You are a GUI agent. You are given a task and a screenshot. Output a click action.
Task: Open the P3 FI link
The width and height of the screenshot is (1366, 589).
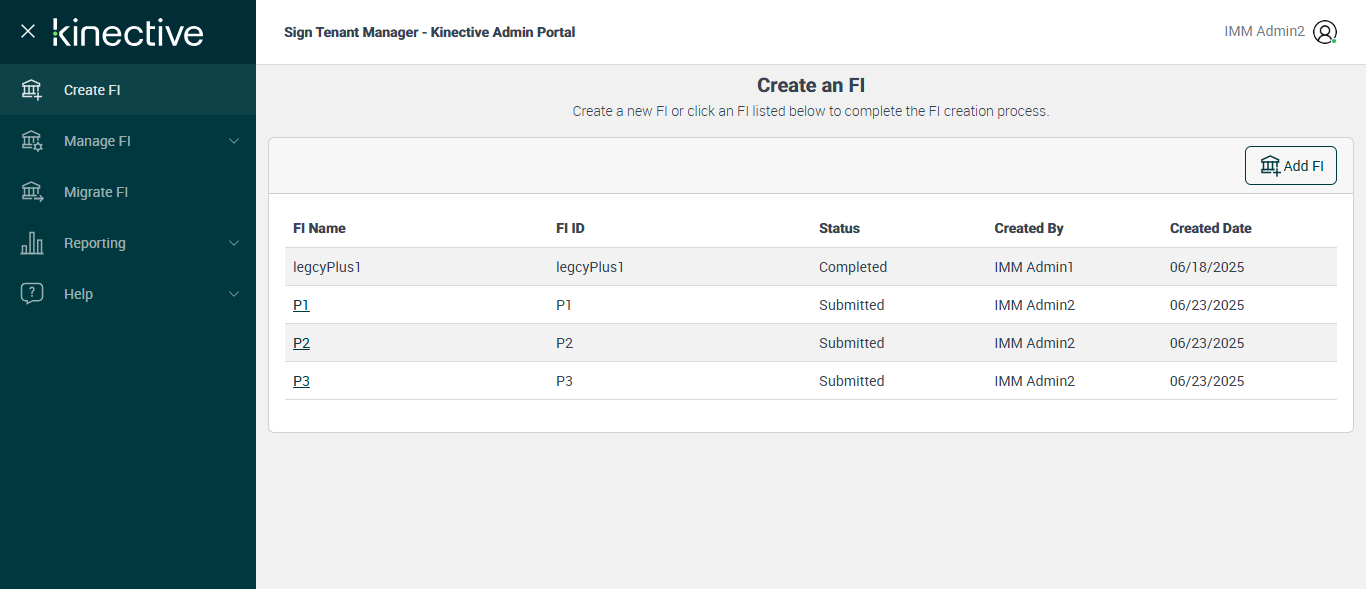coord(301,381)
